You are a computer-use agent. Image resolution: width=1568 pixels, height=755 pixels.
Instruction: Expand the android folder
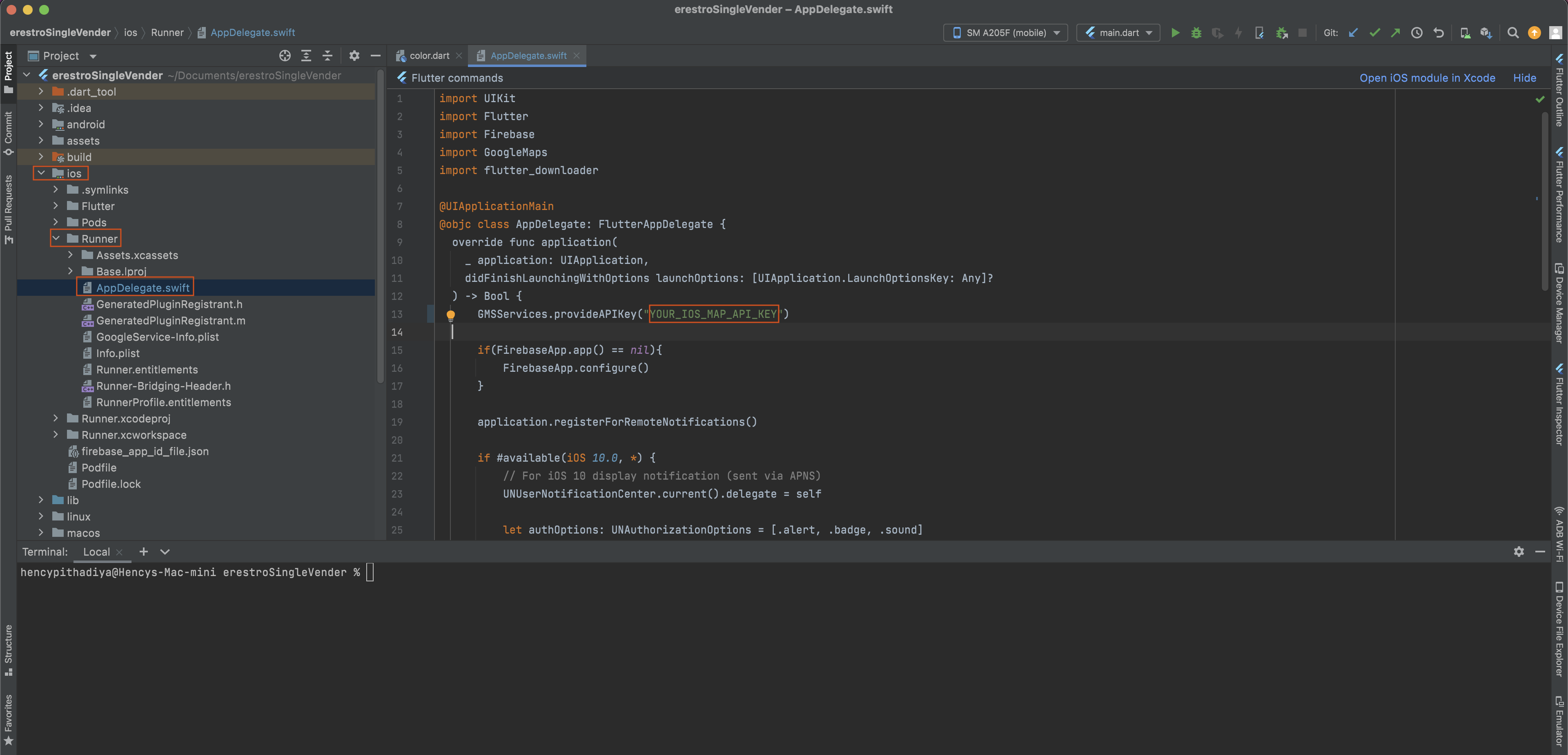tap(41, 124)
